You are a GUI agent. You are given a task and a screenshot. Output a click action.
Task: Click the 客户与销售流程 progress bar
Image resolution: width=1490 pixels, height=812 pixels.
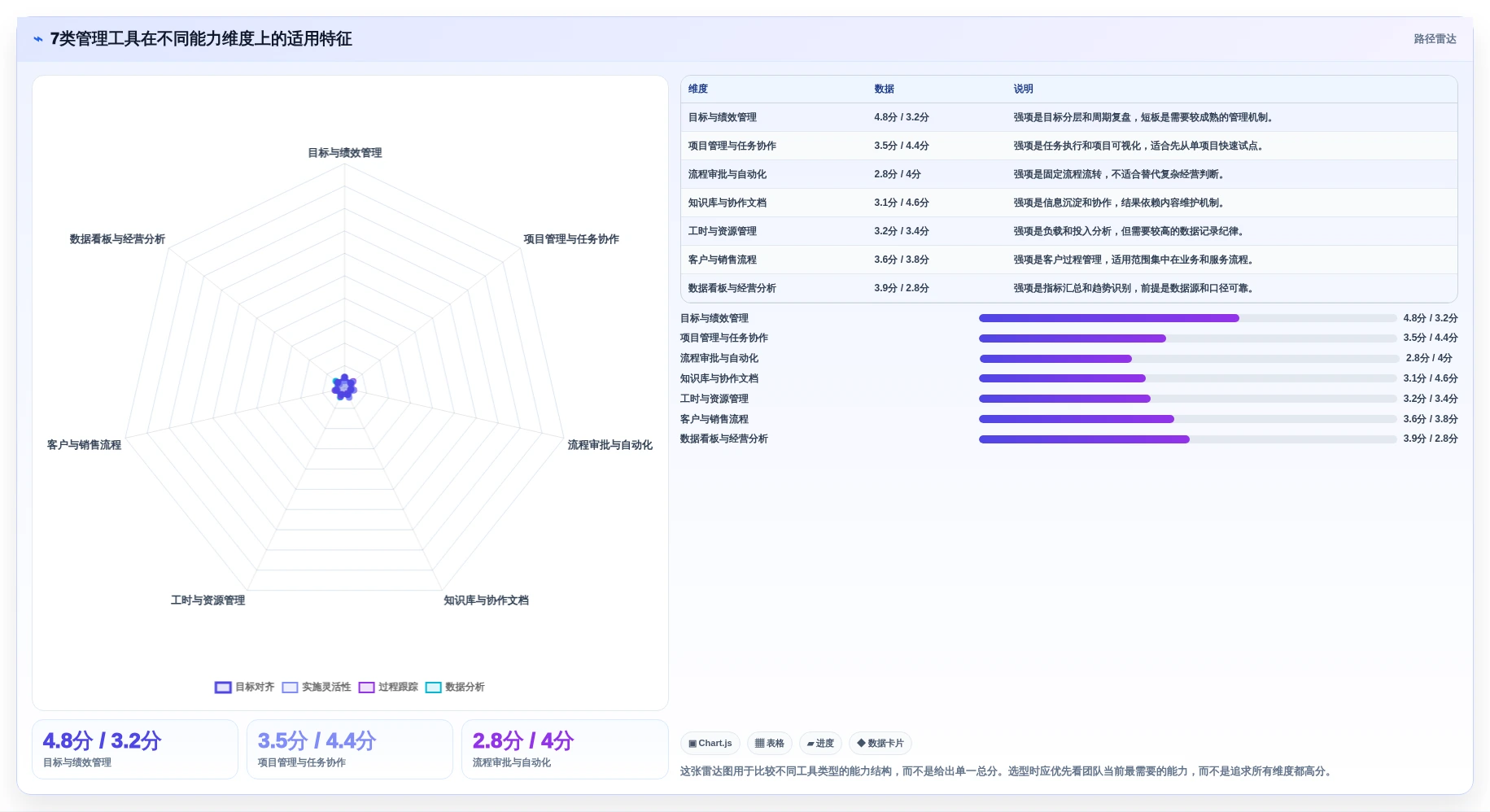(x=1187, y=419)
